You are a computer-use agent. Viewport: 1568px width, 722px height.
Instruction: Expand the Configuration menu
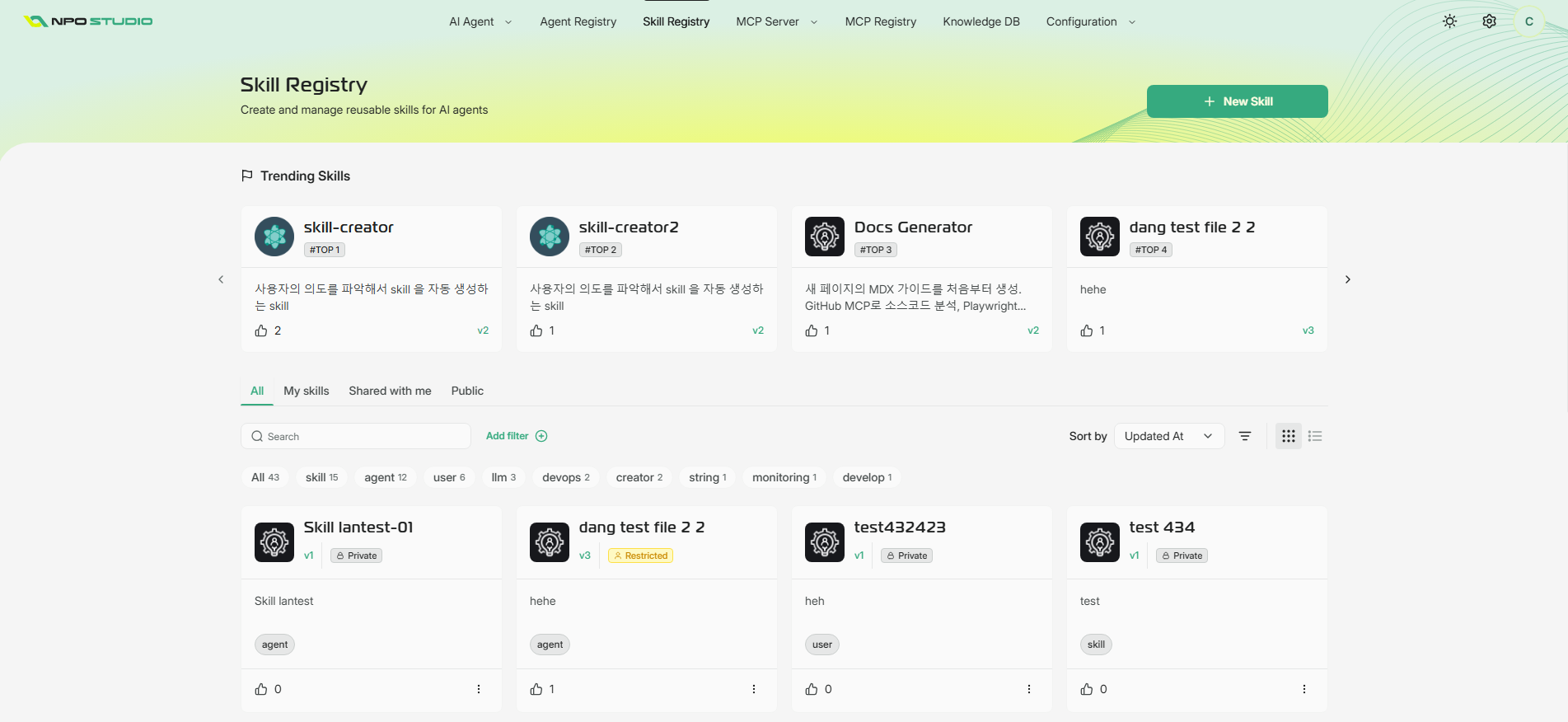[1091, 21]
